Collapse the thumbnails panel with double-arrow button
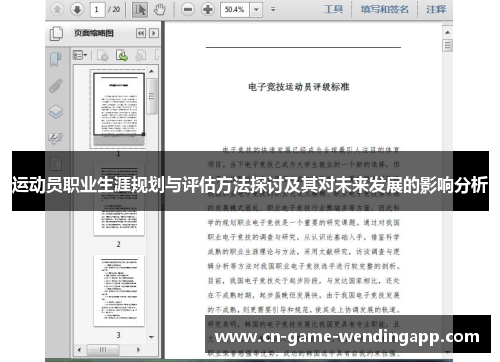 coord(141,33)
